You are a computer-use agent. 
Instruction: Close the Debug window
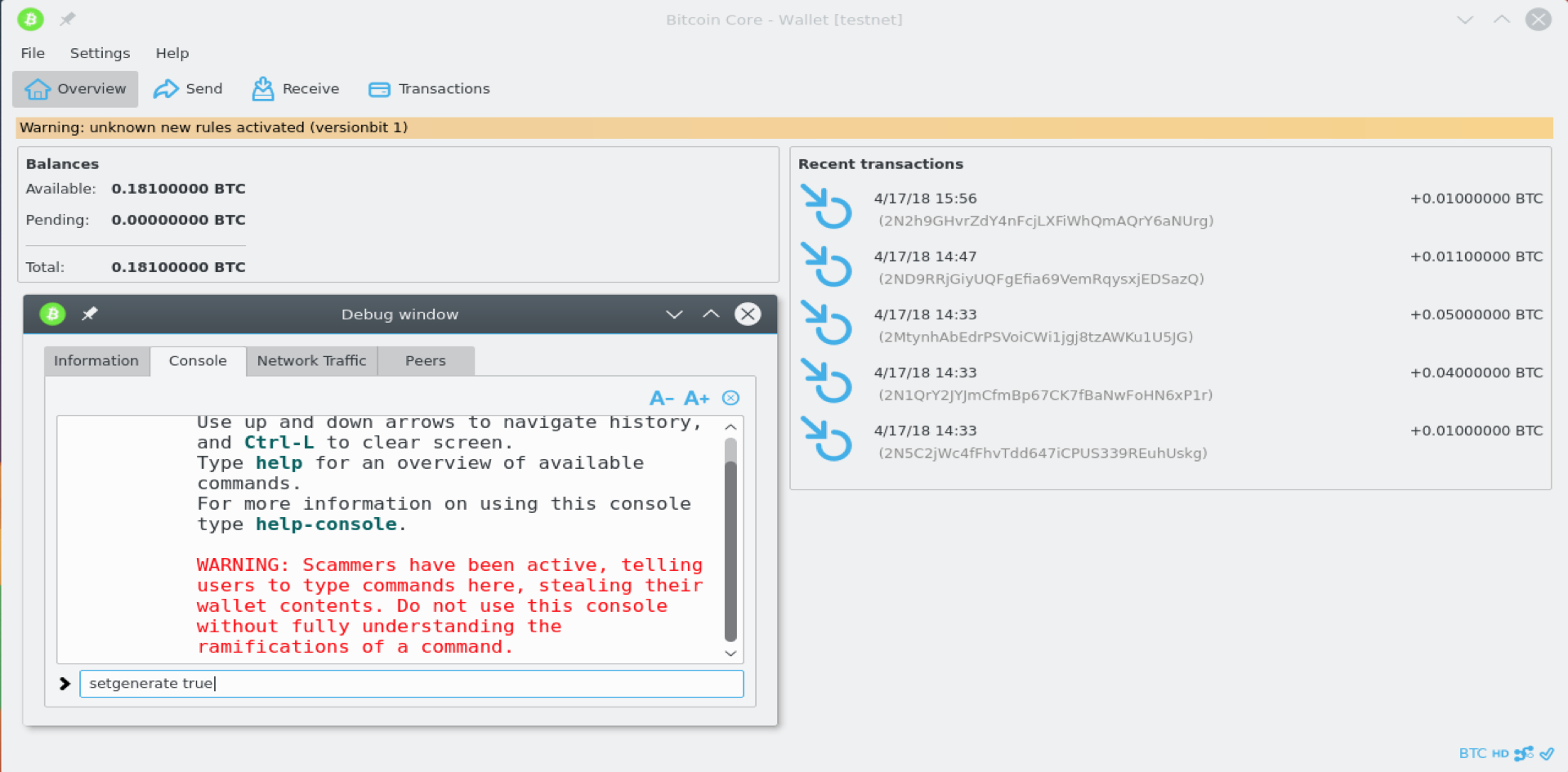[748, 314]
